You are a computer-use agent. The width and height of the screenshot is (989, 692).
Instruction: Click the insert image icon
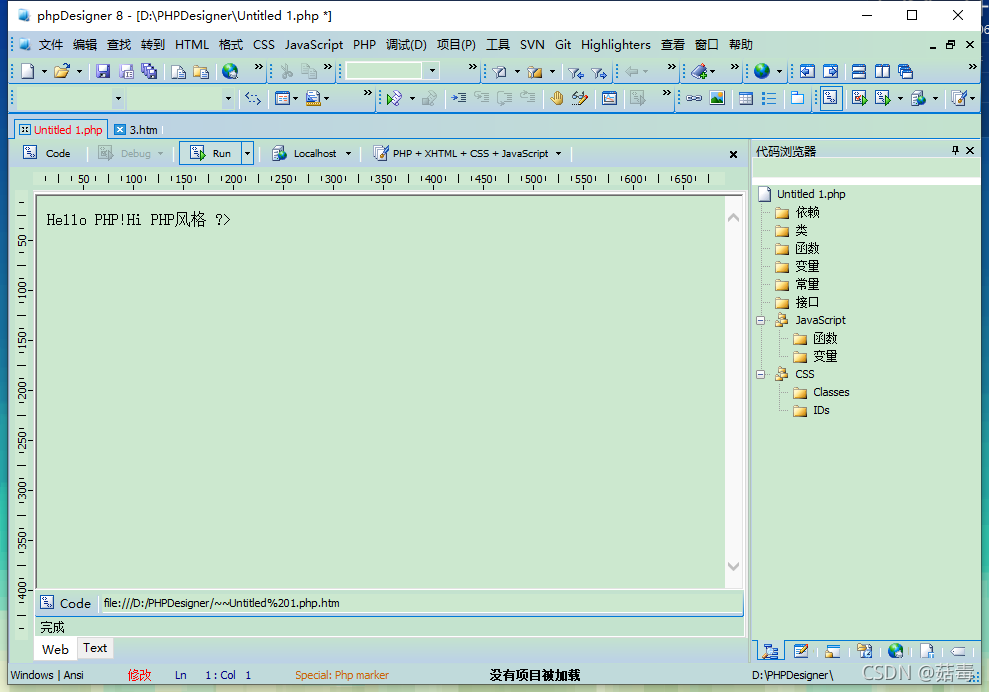(717, 98)
